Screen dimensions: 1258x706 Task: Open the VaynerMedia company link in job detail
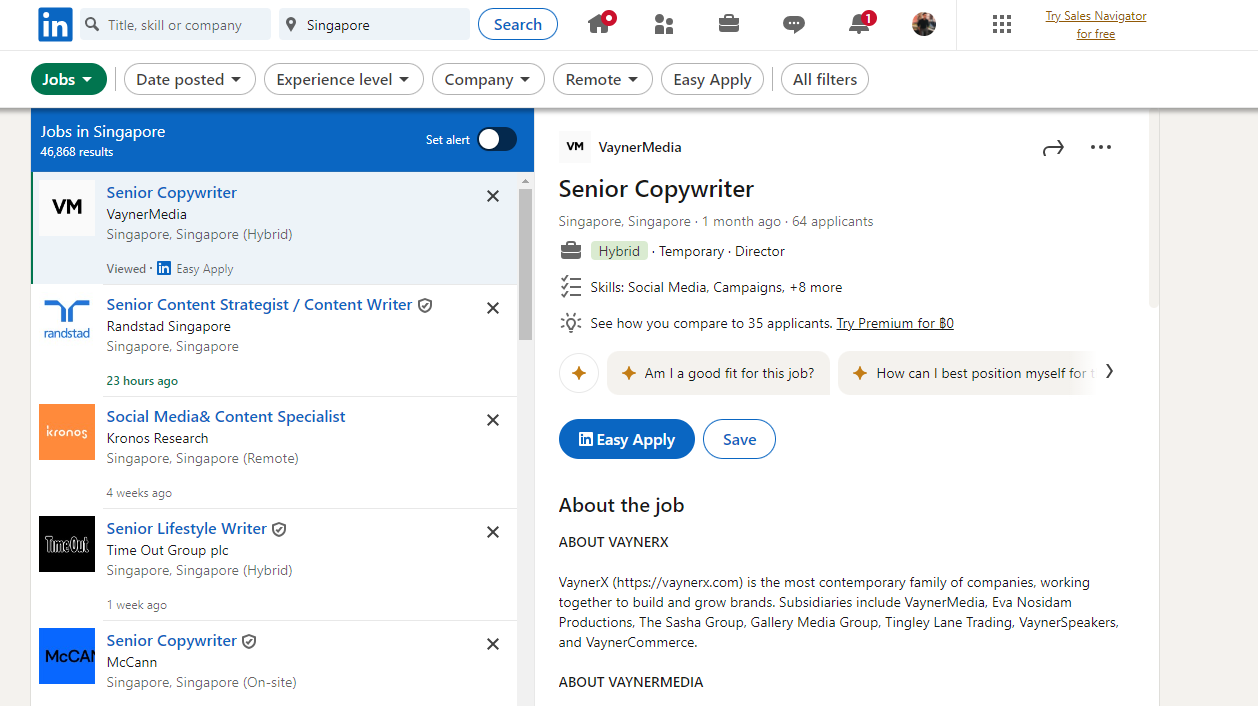point(640,147)
